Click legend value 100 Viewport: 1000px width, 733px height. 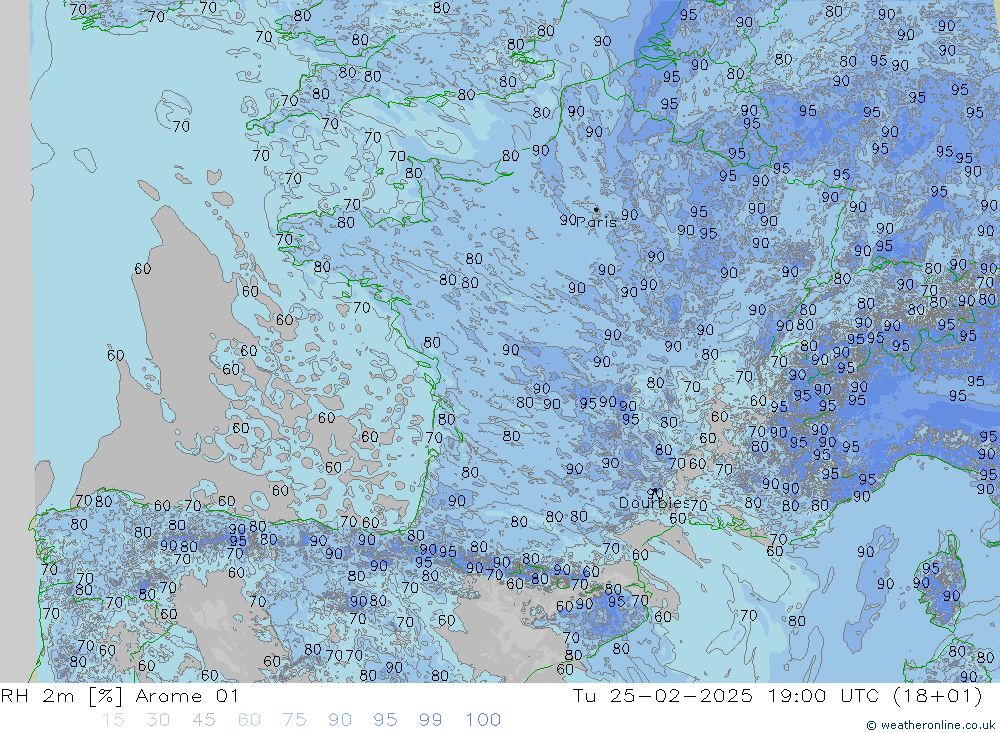pyautogui.click(x=483, y=720)
